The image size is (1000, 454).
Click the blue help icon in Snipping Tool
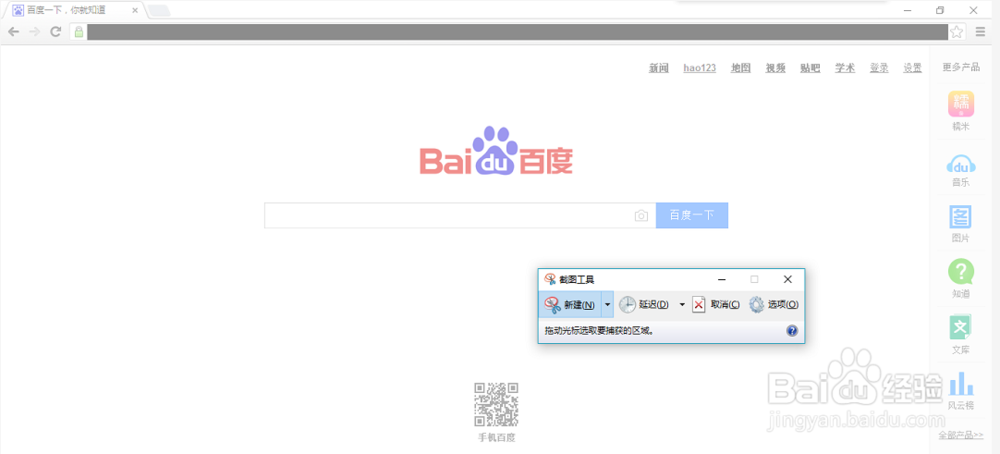point(792,331)
